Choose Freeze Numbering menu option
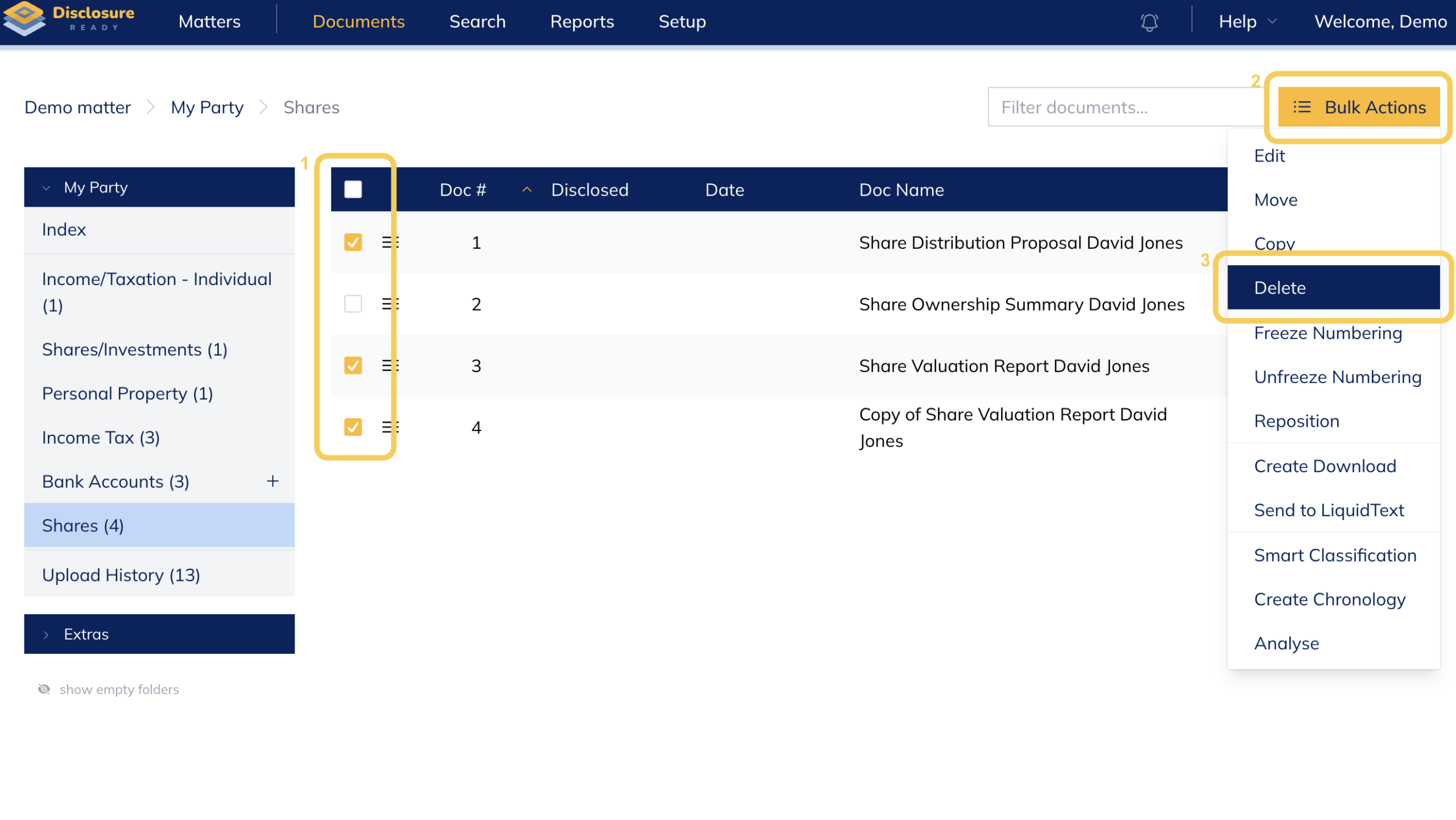The image size is (1456, 820). click(x=1327, y=333)
